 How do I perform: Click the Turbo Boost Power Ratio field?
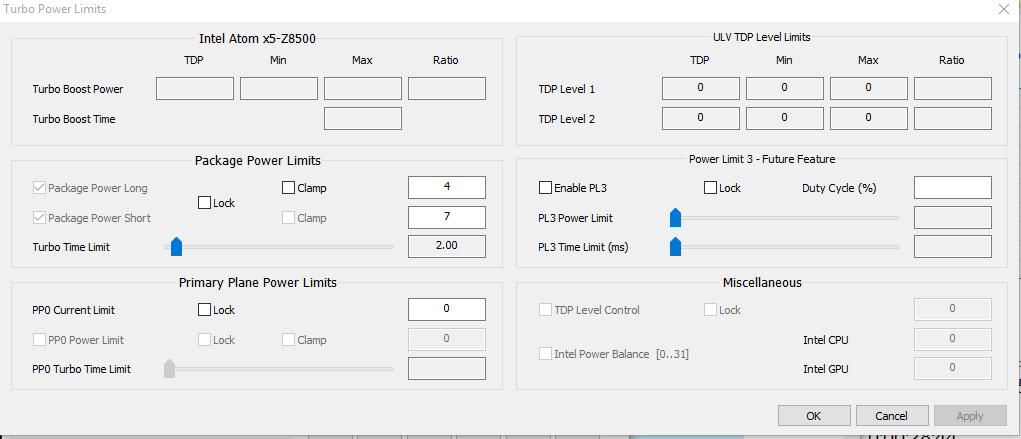click(447, 89)
